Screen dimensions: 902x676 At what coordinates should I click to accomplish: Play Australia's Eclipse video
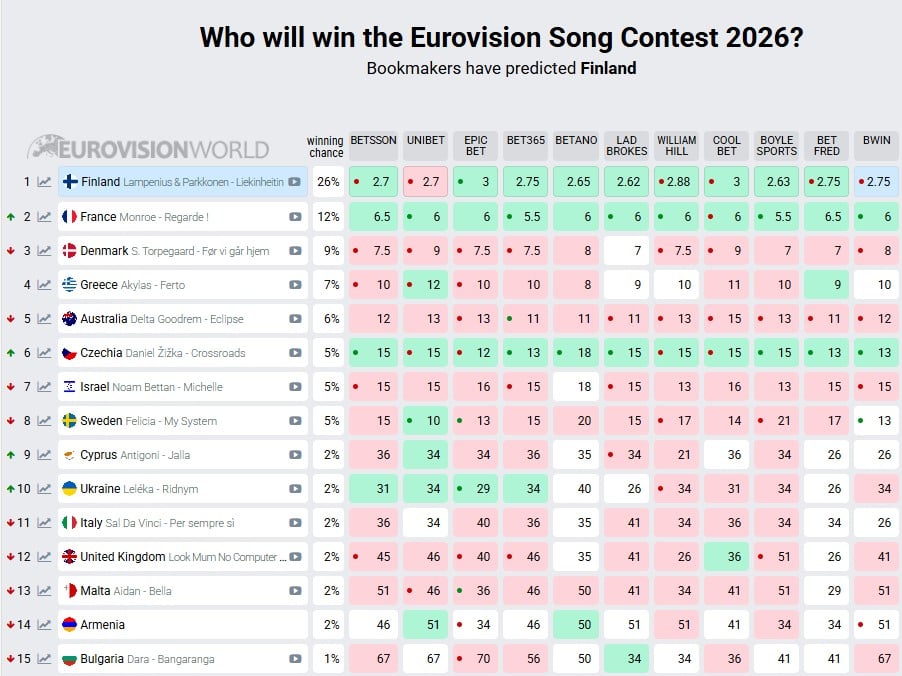295,319
